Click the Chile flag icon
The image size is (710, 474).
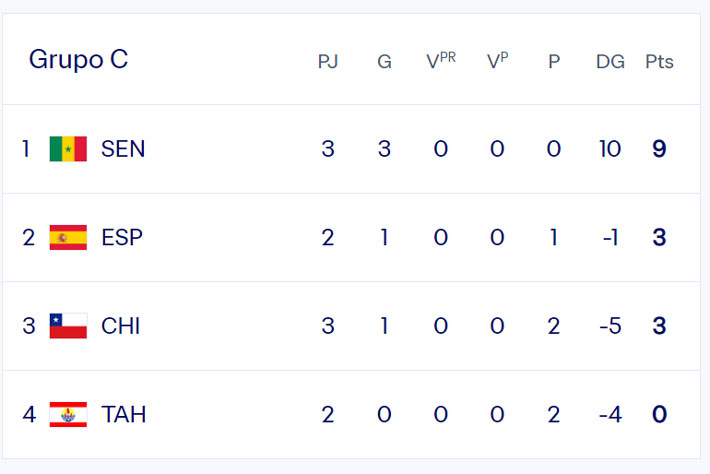pyautogui.click(x=68, y=326)
